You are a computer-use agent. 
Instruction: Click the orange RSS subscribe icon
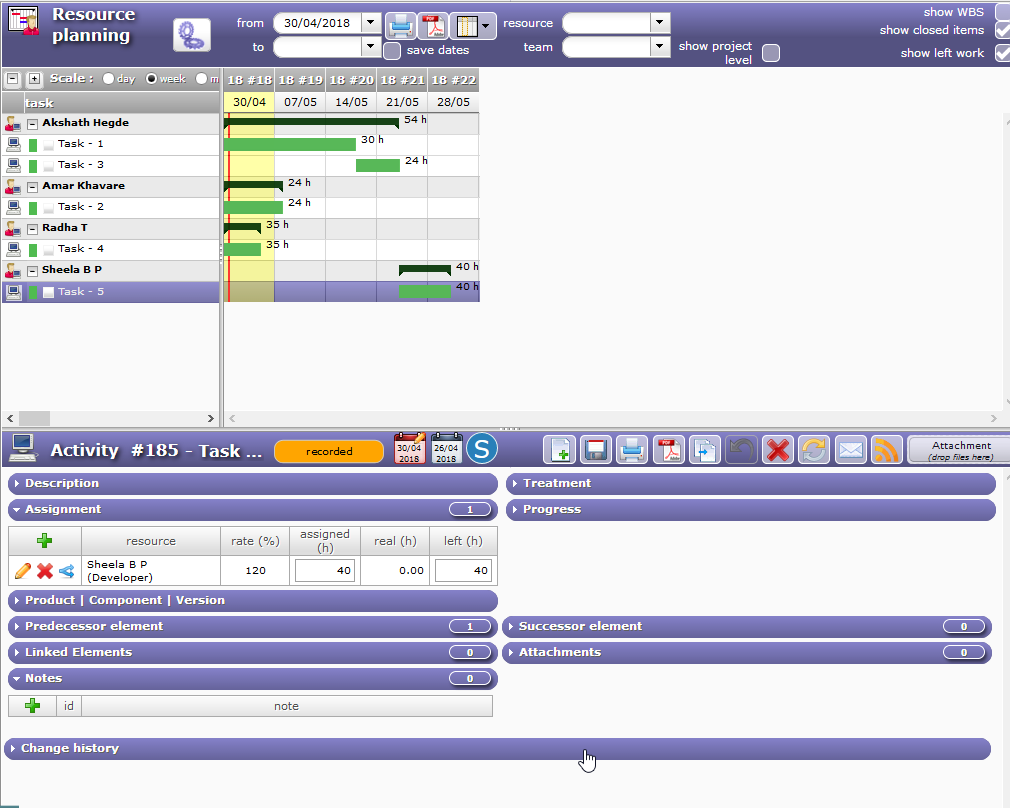tap(886, 450)
